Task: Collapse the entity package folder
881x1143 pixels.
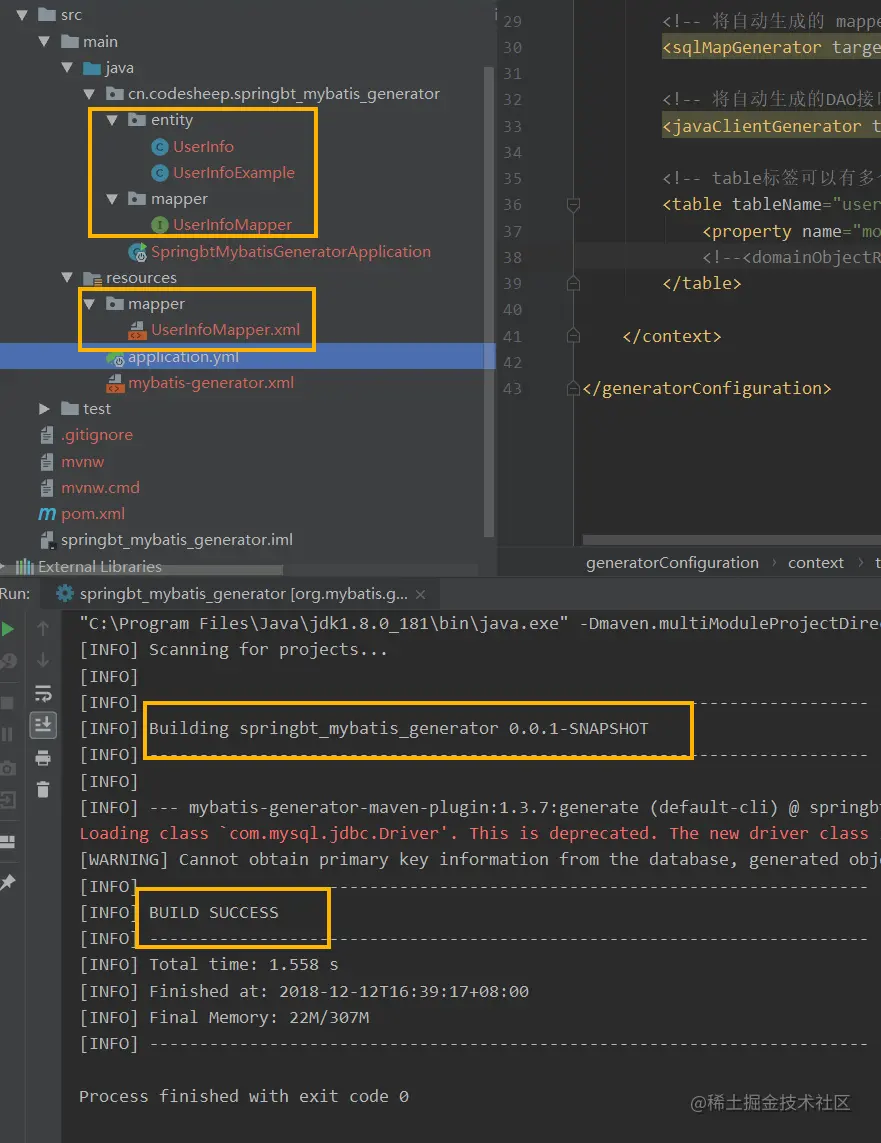Action: (112, 120)
